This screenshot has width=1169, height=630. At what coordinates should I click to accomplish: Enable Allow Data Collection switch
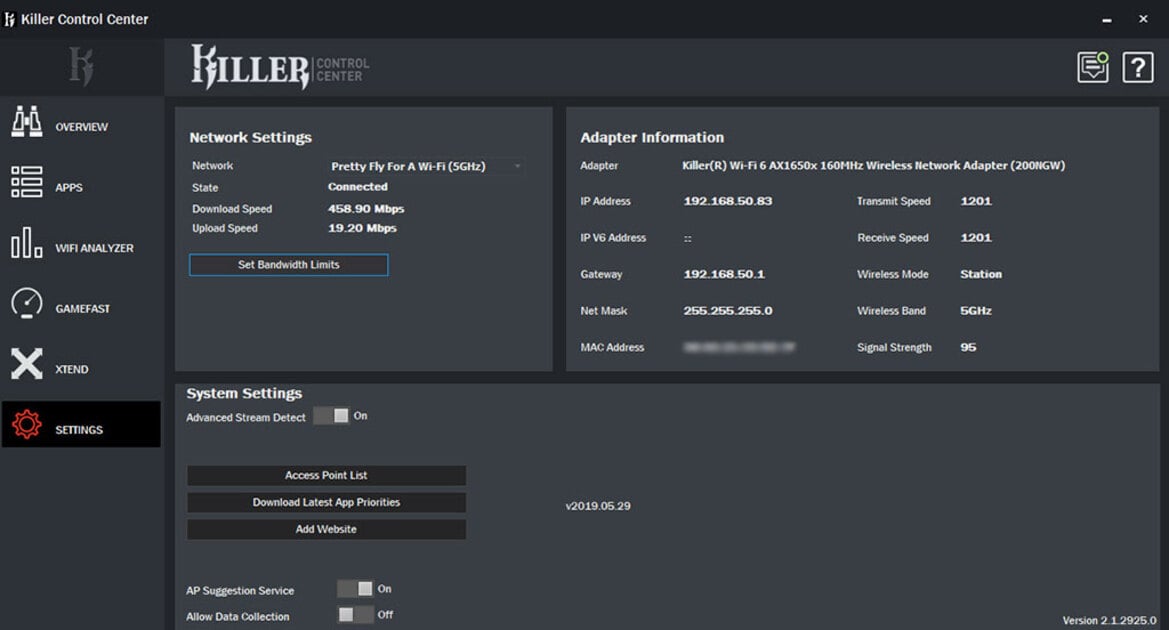355,615
